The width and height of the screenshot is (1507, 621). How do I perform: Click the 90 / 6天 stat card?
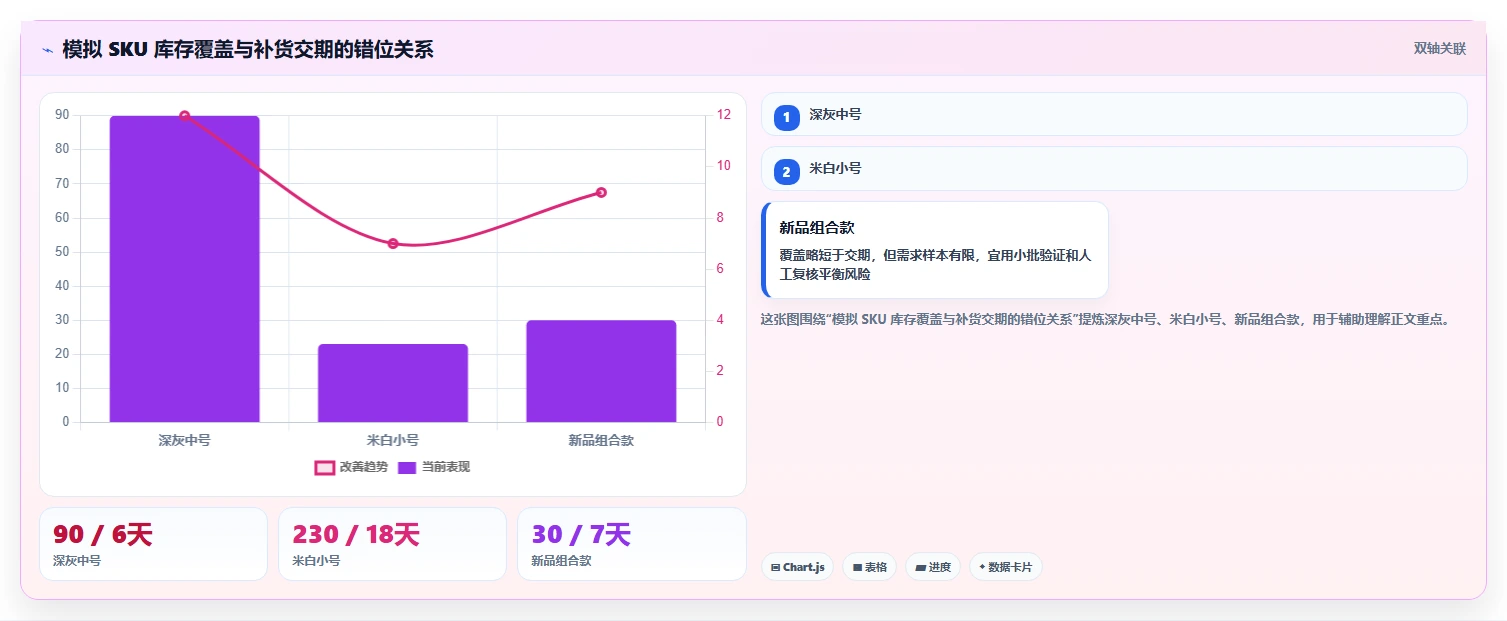(x=153, y=544)
